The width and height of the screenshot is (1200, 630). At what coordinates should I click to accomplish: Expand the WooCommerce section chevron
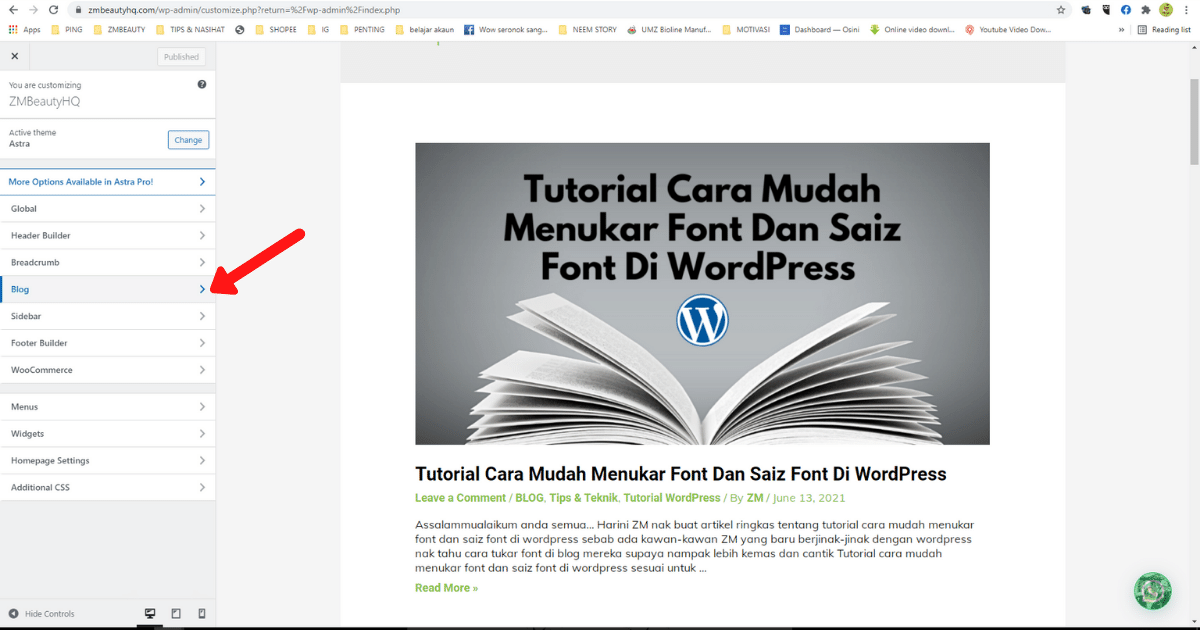pyautogui.click(x=202, y=370)
